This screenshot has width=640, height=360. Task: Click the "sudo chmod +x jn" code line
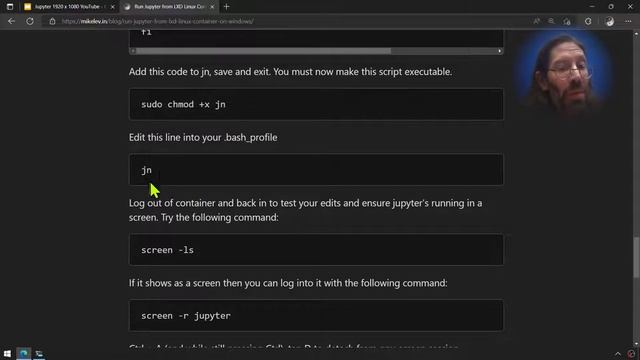click(183, 104)
